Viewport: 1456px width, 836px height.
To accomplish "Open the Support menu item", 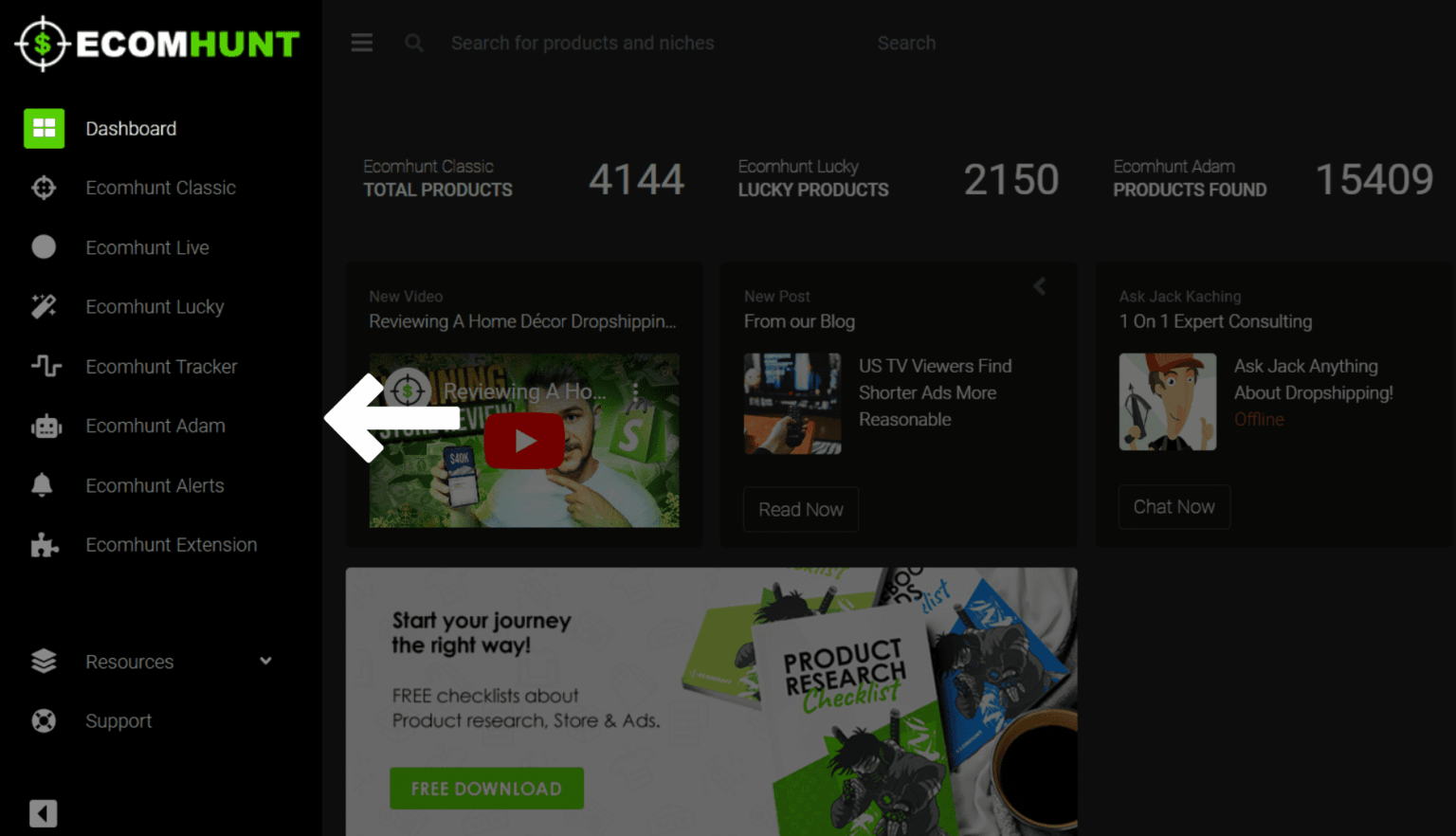I will (118, 721).
